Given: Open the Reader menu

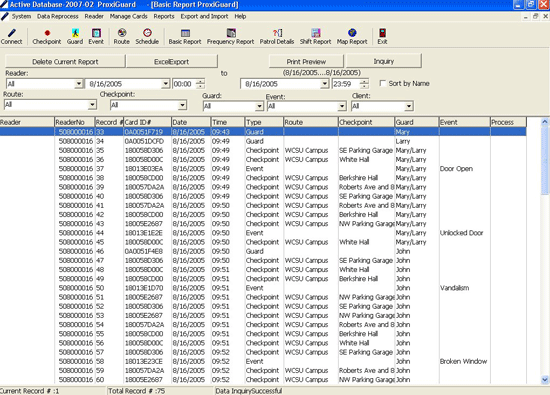Looking at the screenshot, I should [x=94, y=16].
